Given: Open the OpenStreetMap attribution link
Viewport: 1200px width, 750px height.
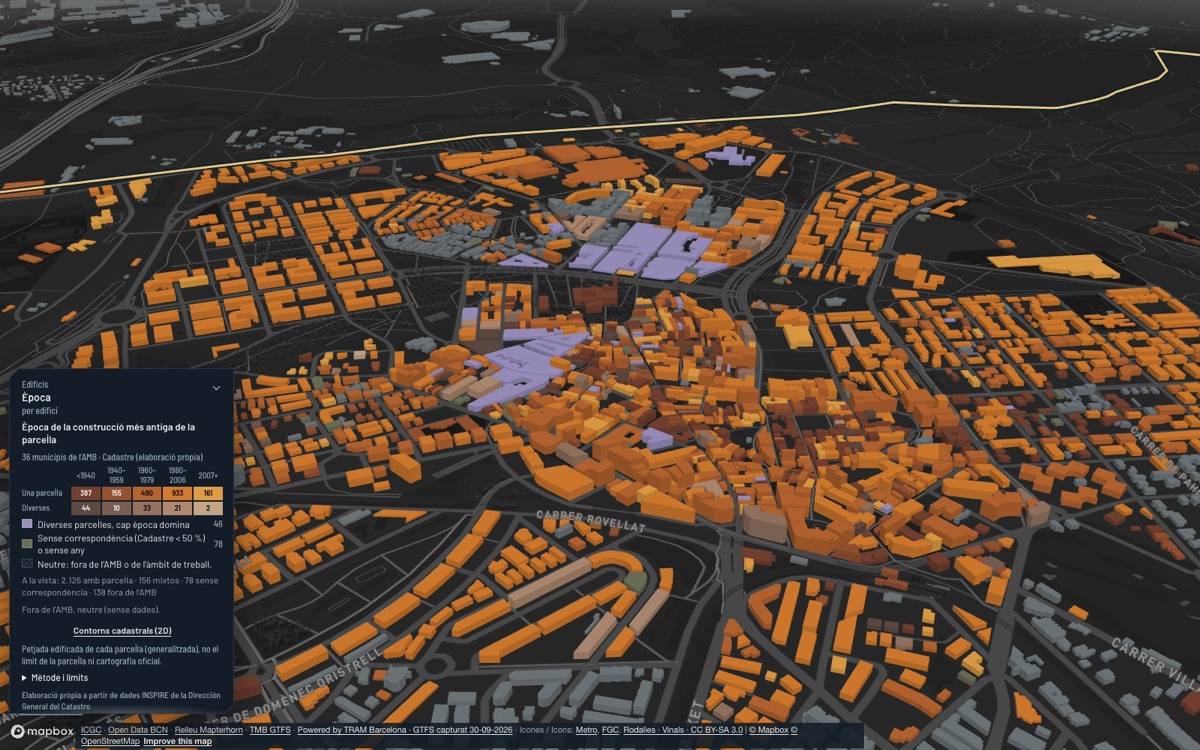Looking at the screenshot, I should pos(110,741).
